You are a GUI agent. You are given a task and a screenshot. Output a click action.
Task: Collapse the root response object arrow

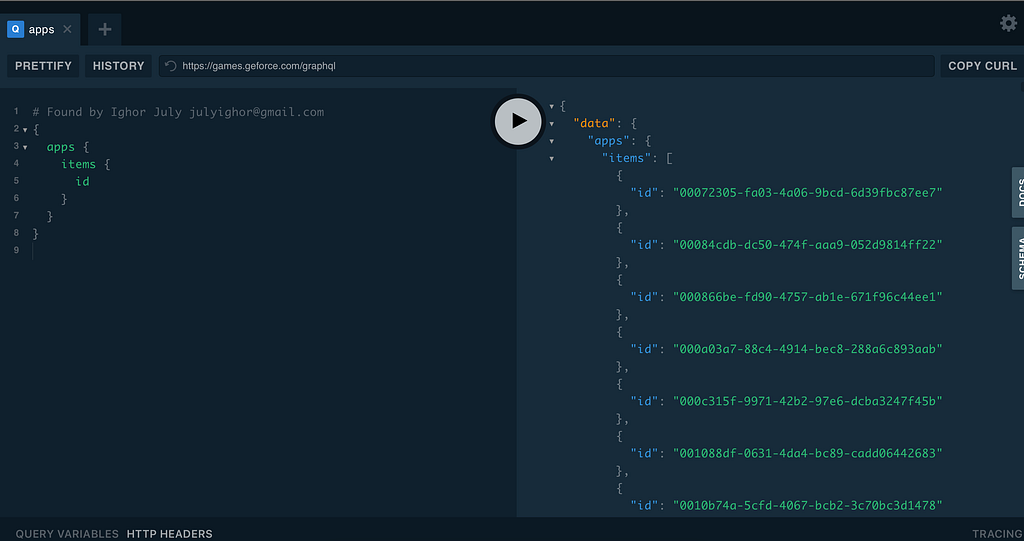pos(552,107)
